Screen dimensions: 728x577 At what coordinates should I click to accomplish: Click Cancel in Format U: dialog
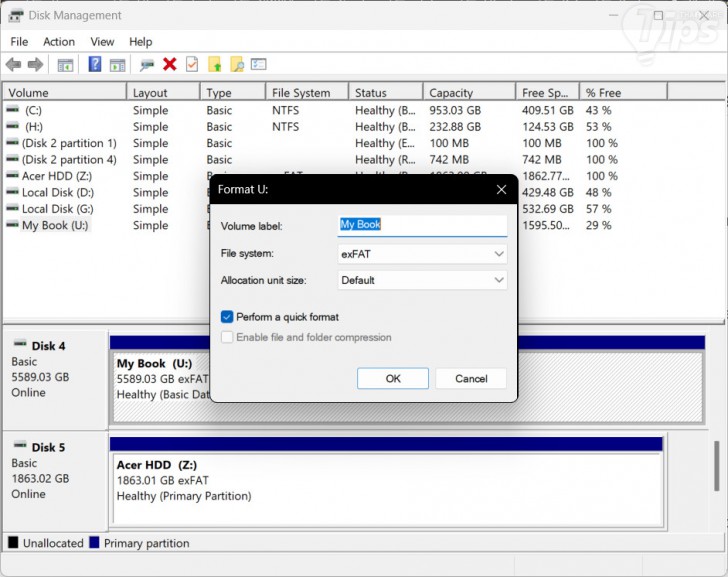[x=471, y=378]
